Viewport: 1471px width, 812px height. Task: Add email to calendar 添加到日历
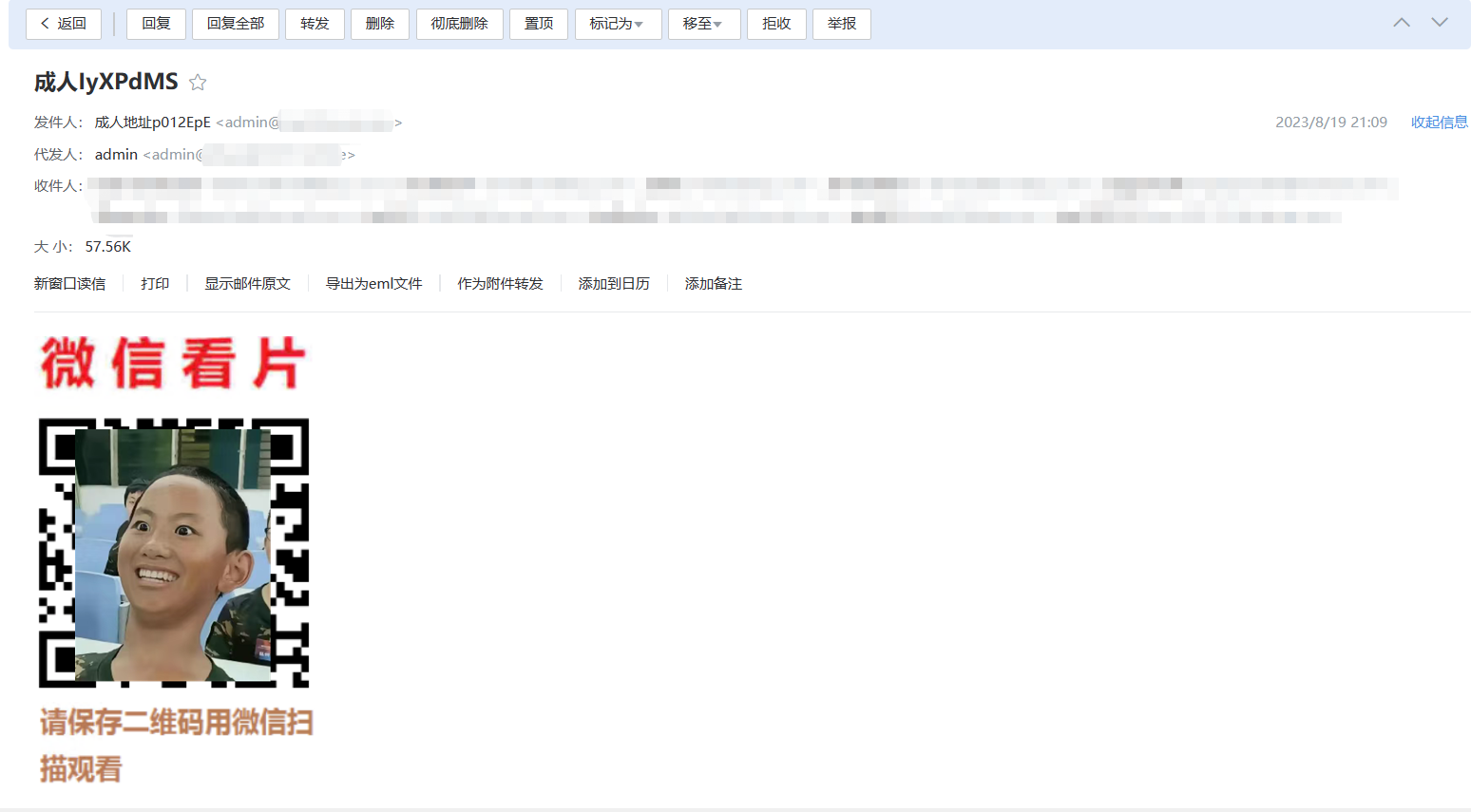pos(614,284)
